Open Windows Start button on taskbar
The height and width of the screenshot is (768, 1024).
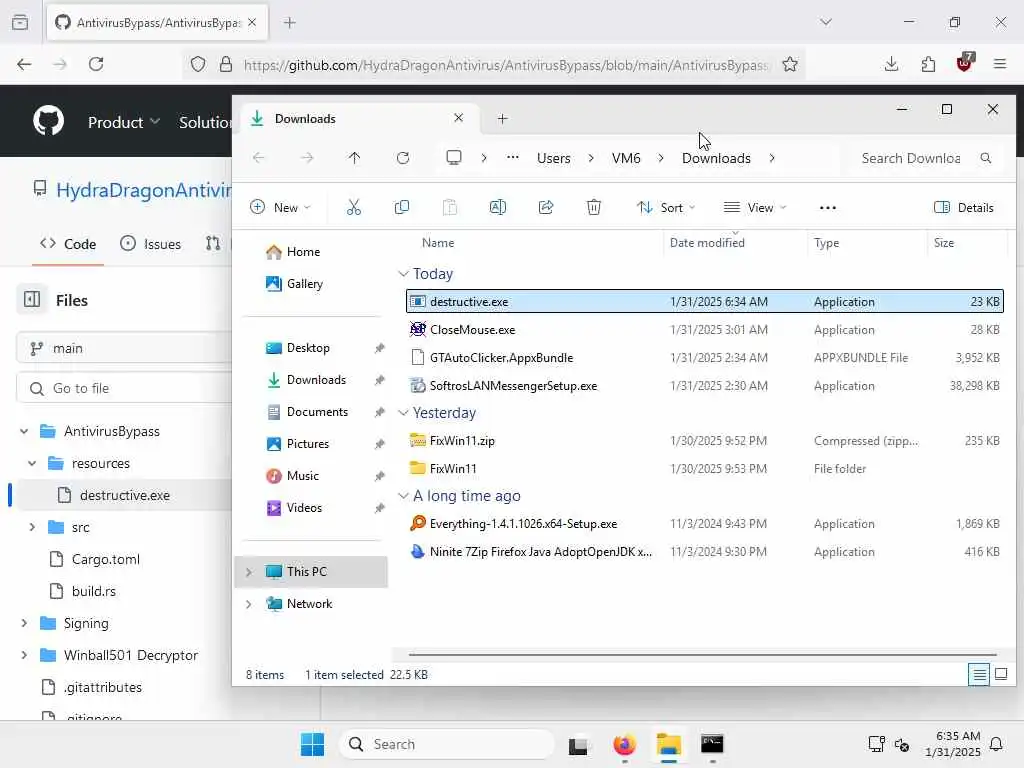[x=312, y=744]
